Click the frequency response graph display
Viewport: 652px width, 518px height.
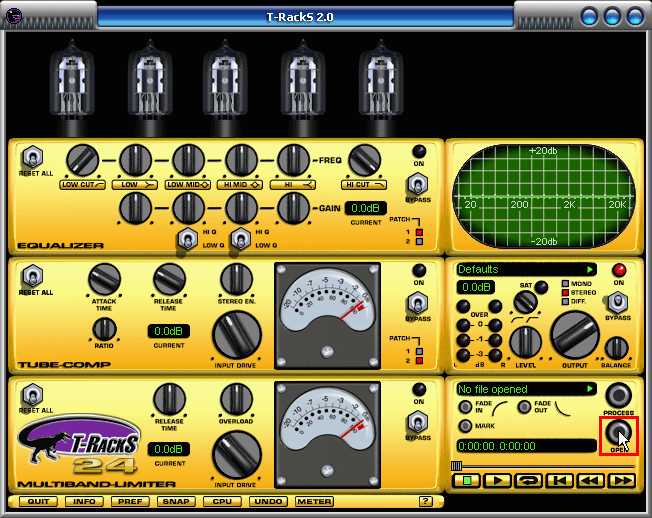point(544,196)
